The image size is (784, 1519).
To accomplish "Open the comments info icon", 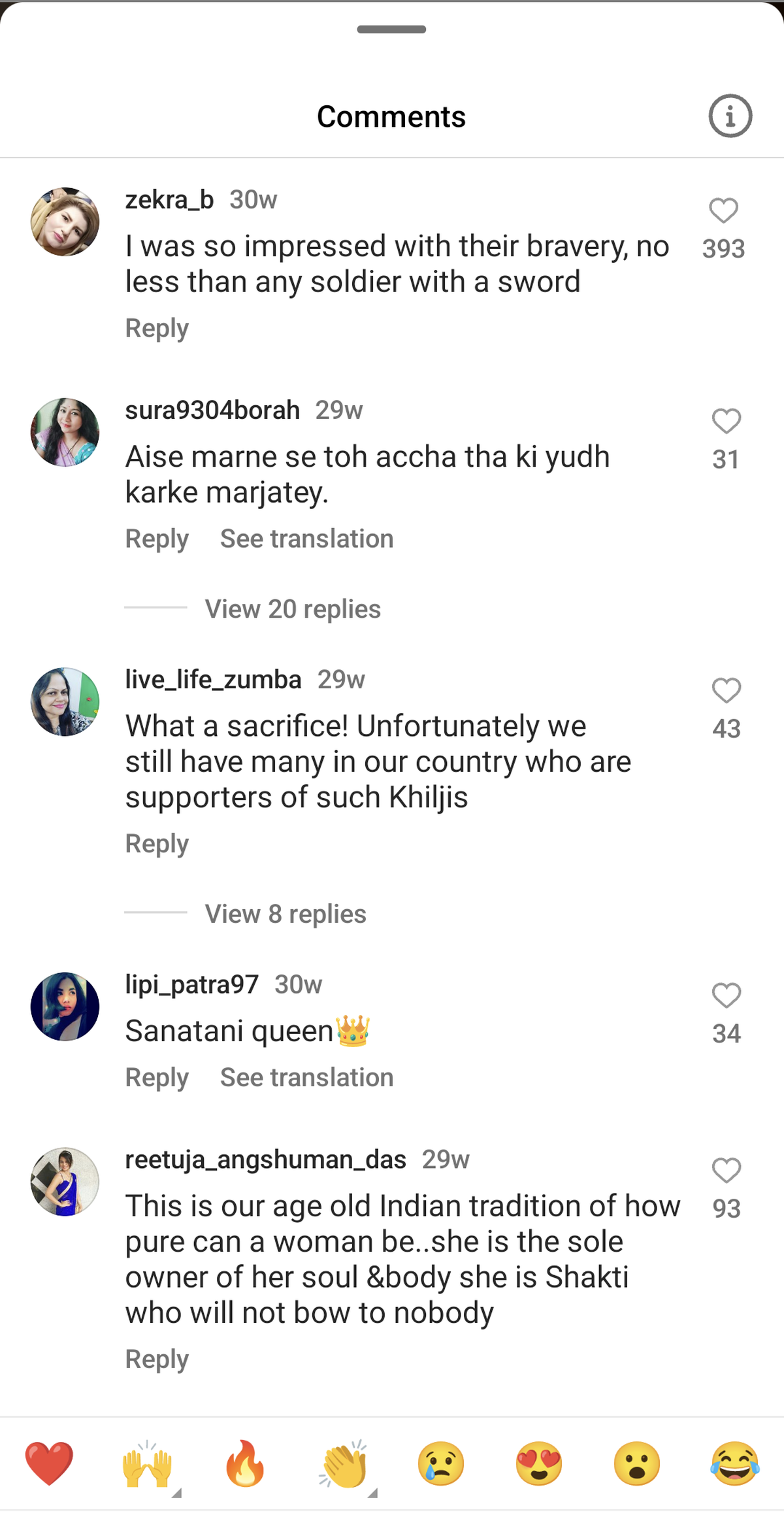I will click(x=730, y=116).
